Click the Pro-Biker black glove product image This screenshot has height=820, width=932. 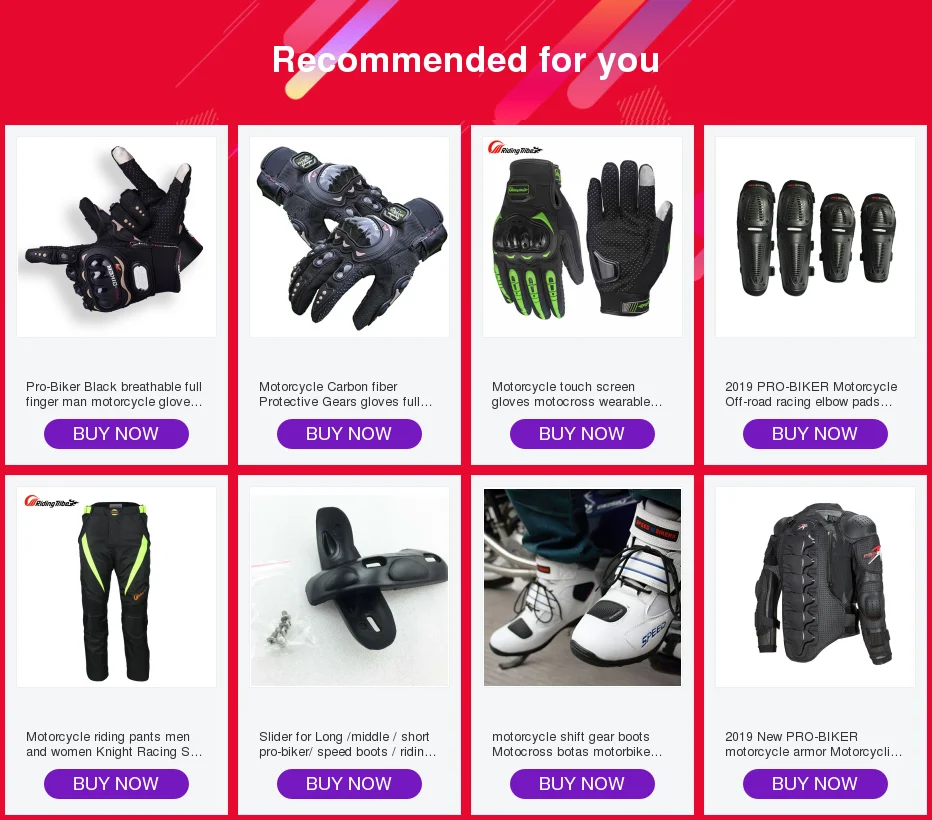(x=116, y=237)
